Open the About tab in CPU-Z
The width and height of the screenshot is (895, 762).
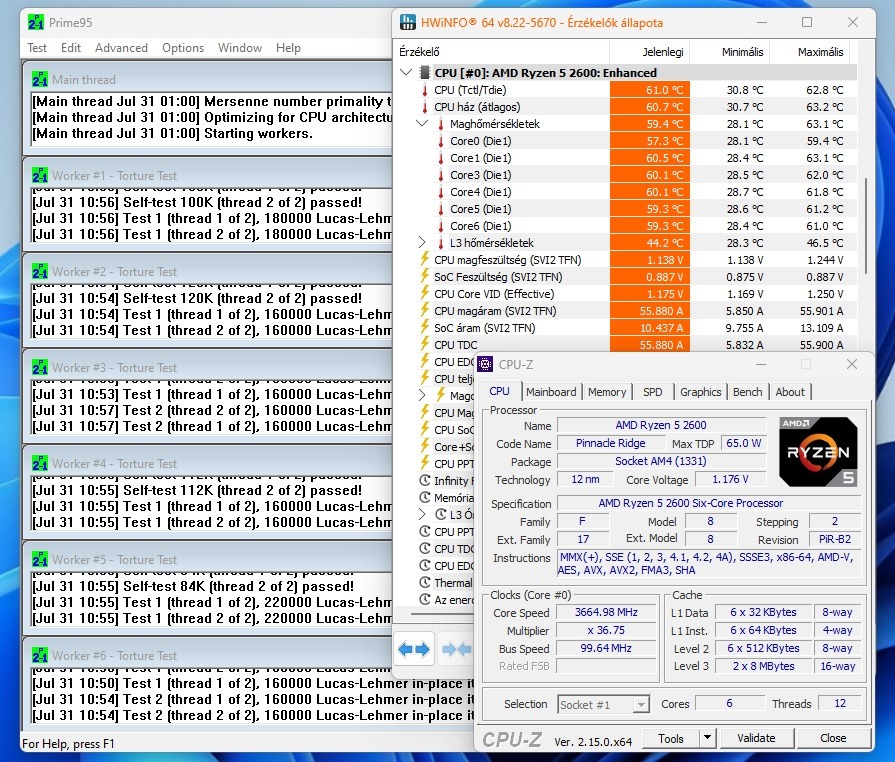click(x=790, y=392)
